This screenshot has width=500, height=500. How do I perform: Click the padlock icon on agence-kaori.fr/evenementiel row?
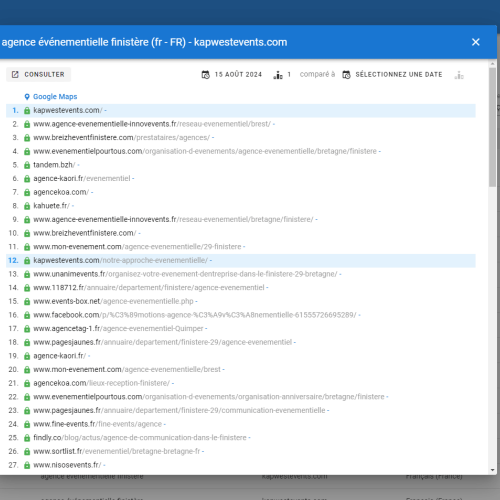[27, 179]
